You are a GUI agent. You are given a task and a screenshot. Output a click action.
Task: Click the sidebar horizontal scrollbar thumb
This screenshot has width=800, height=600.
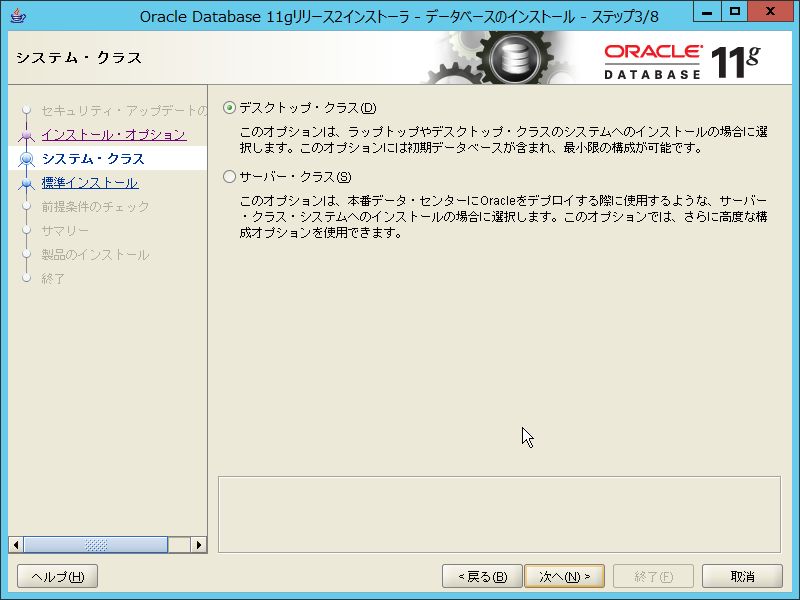[x=95, y=545]
